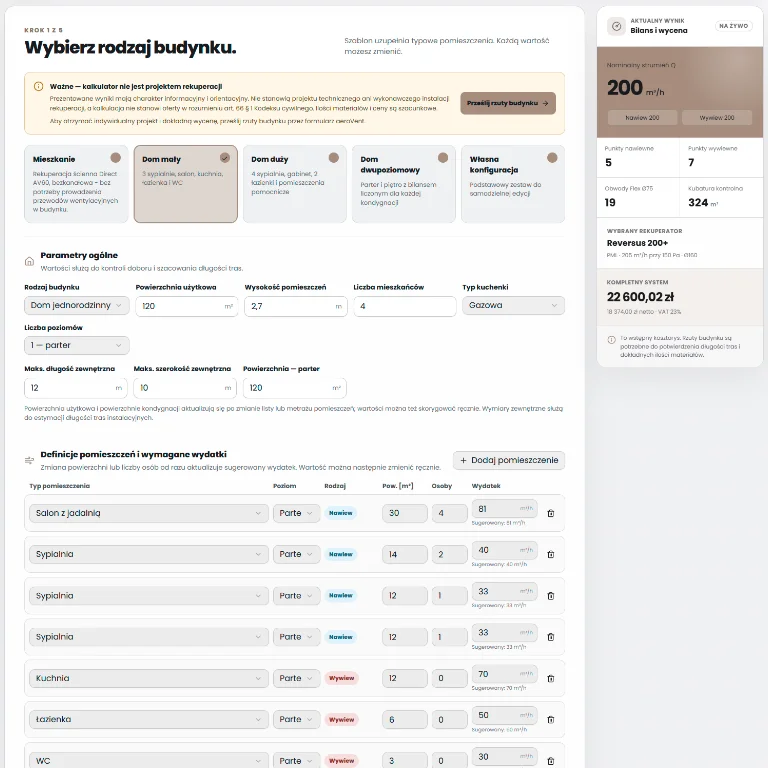Open the Rodzaj budynku dropdown

tap(77, 305)
